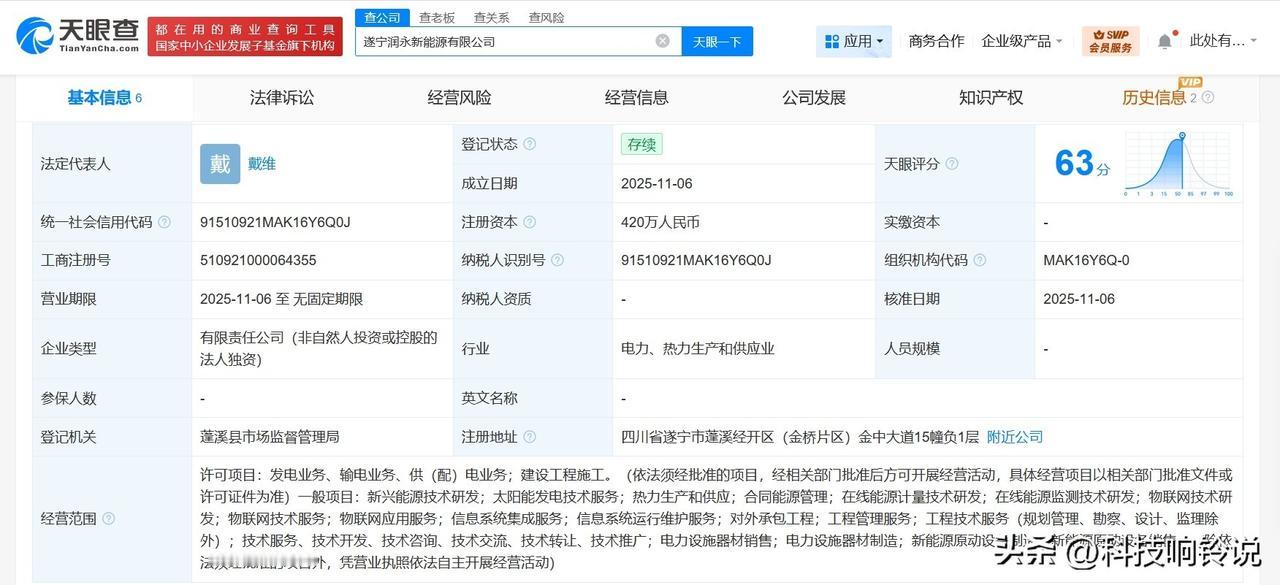This screenshot has width=1280, height=585.
Task: Click inside the company search input field
Action: [x=500, y=41]
